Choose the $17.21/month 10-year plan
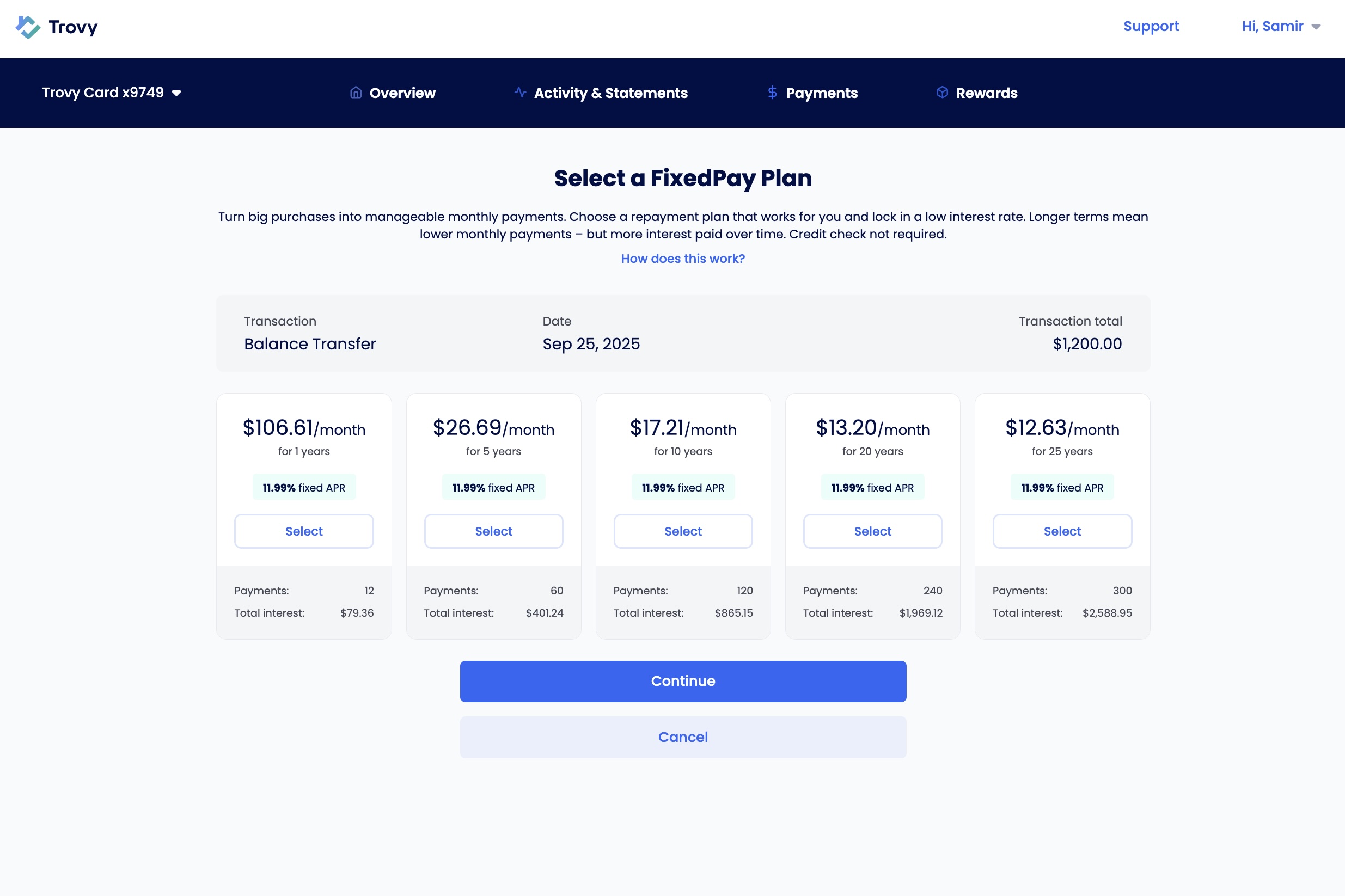Viewport: 1345px width, 896px height. (x=682, y=531)
